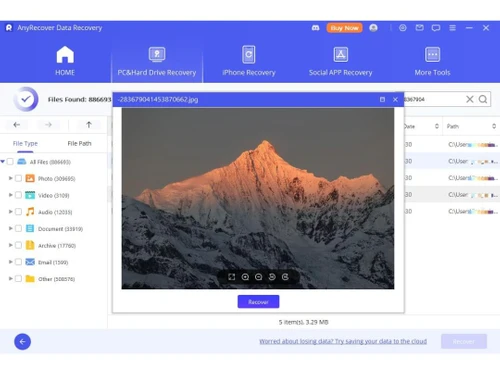The image size is (500, 375).
Task: Open Social APP Recovery tab
Action: (x=340, y=61)
